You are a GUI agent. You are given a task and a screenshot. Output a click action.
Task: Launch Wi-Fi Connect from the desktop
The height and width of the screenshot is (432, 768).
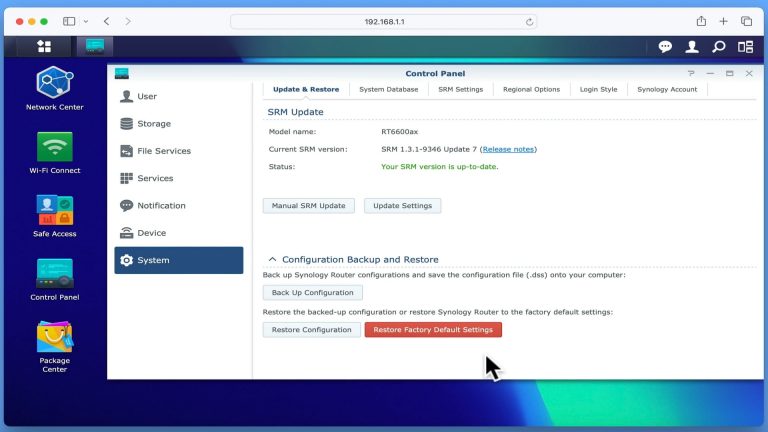(54, 153)
